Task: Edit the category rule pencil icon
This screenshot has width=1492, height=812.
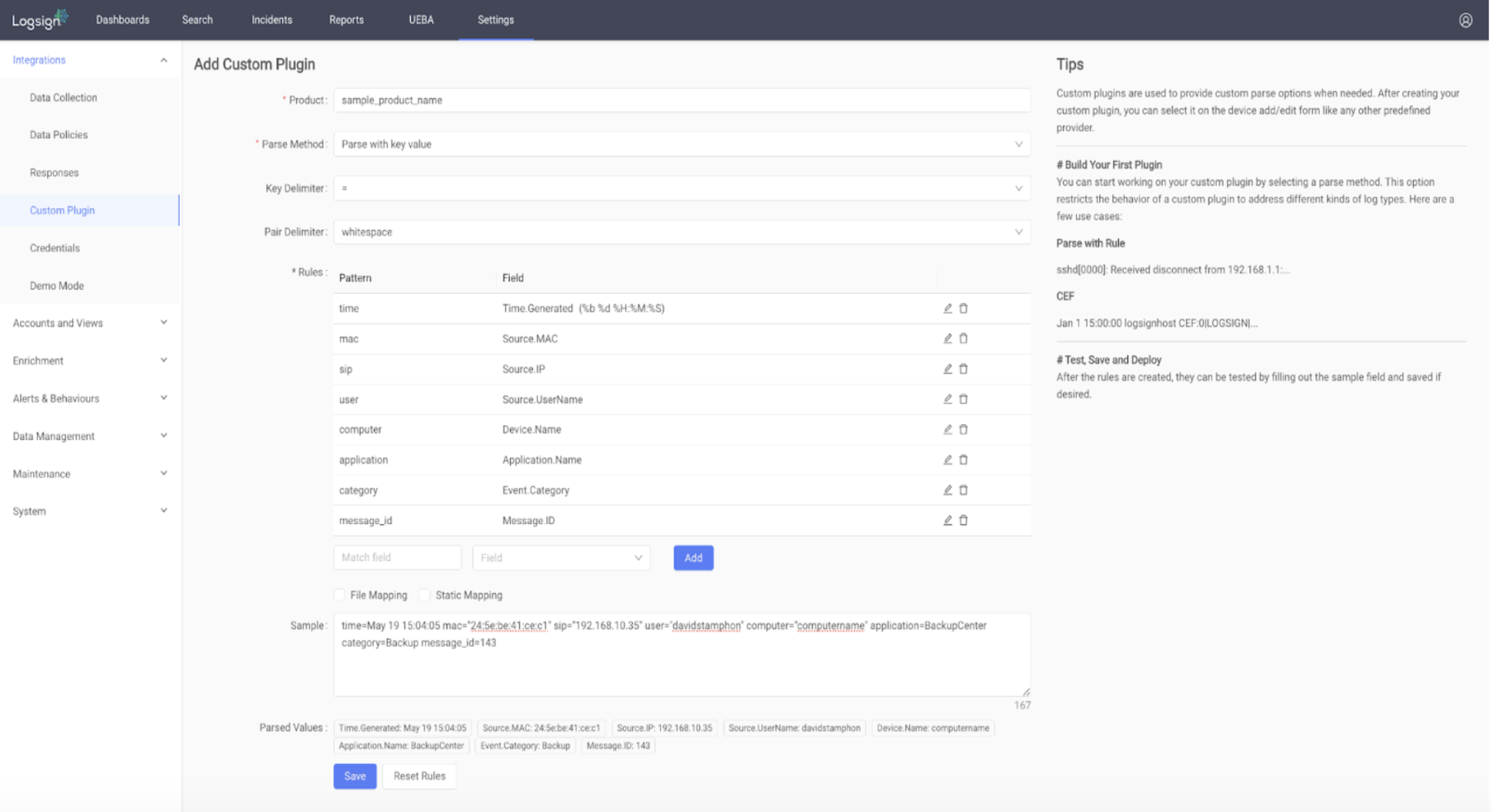Action: [x=947, y=490]
